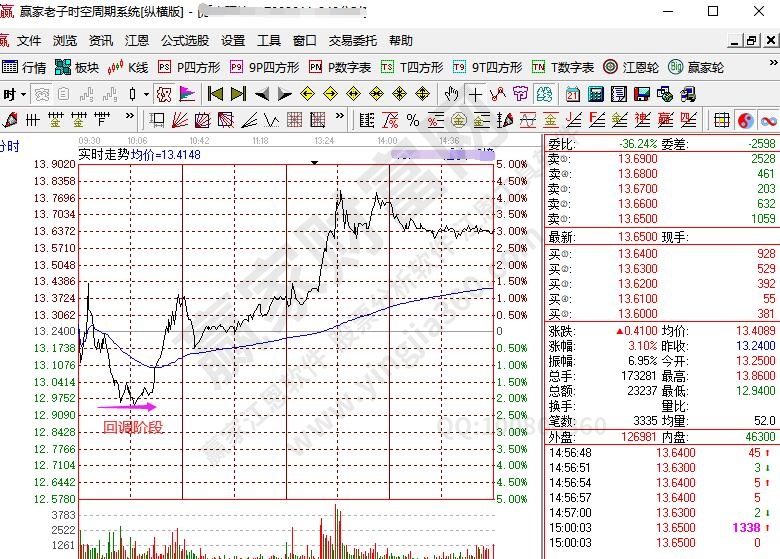780x559 pixels.
Task: Open the 江恩轮 Gann wheel tool
Action: pos(633,67)
